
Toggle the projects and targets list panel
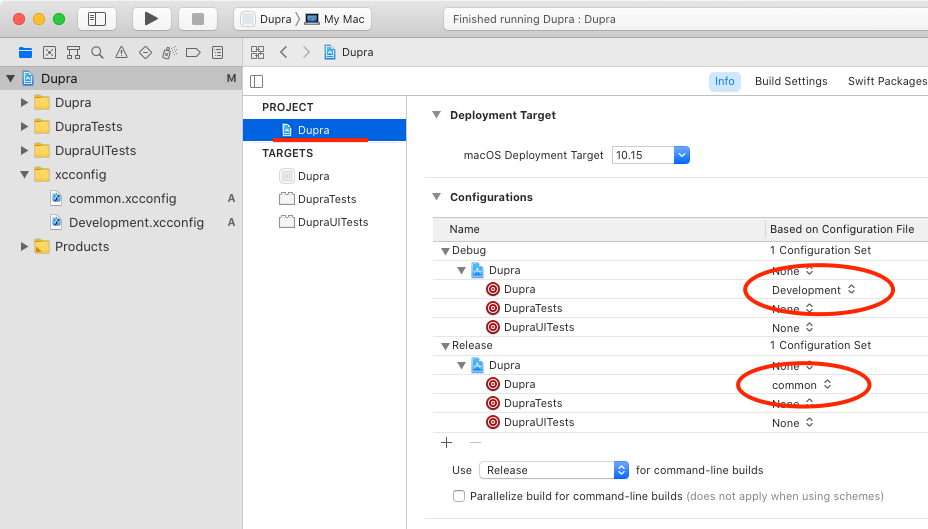(x=257, y=81)
